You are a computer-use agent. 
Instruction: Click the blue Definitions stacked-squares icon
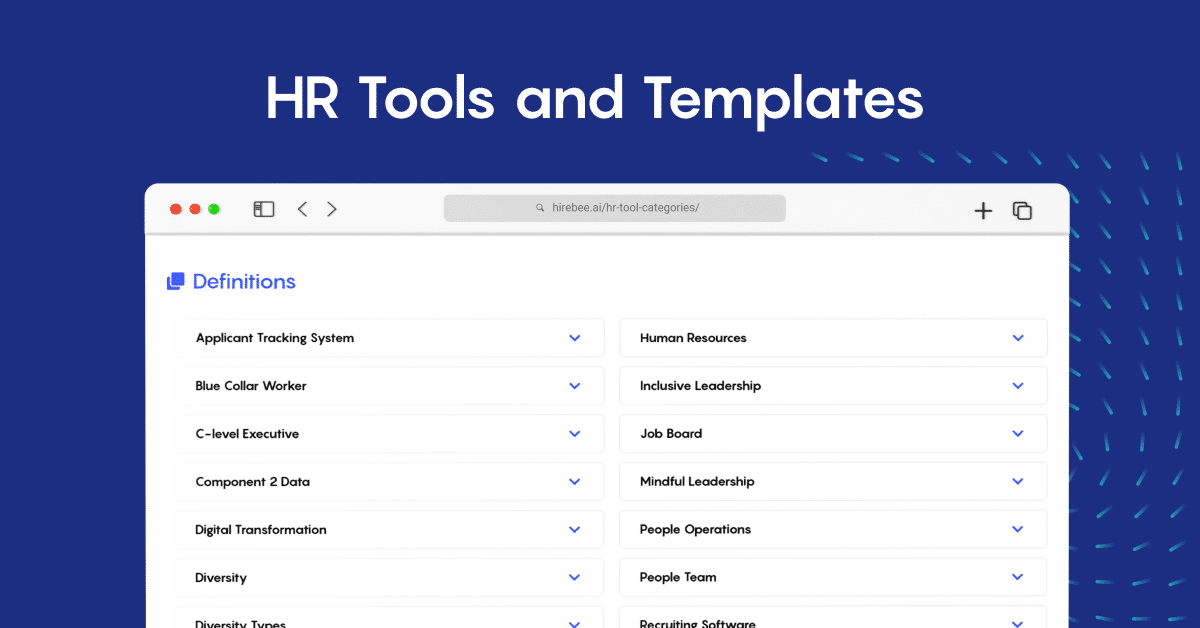tap(175, 281)
